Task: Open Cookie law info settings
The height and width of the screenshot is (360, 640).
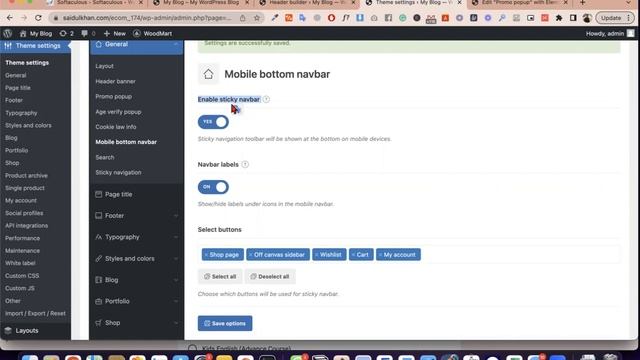Action: click(116, 127)
